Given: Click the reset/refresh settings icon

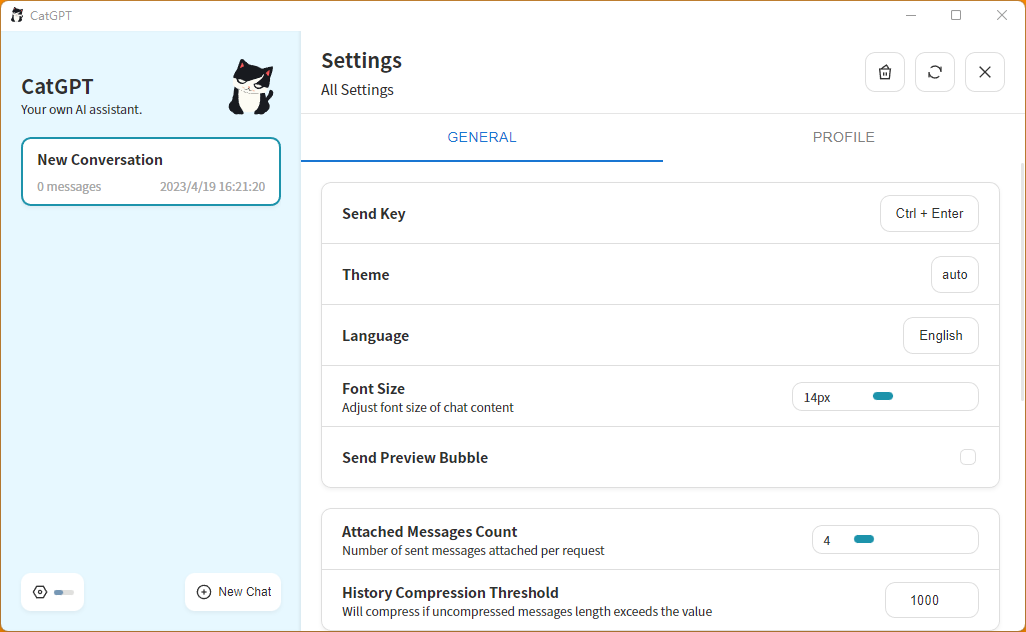Looking at the screenshot, I should (935, 72).
